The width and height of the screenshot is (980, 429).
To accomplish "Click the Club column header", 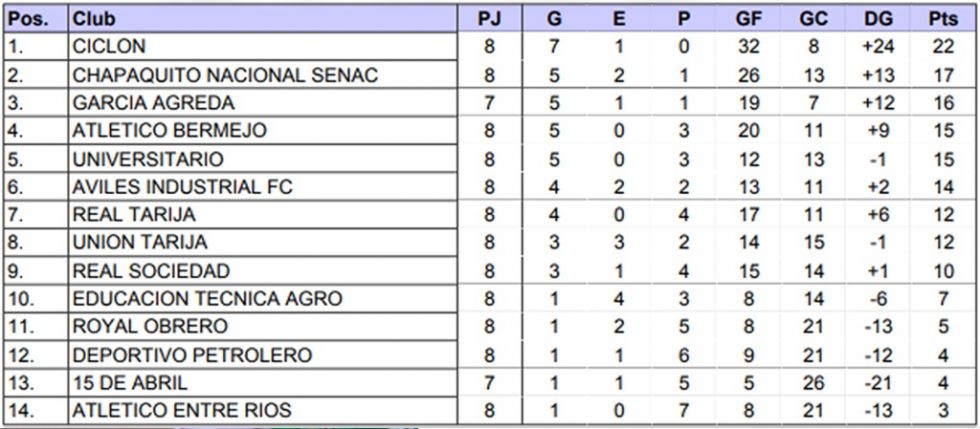I will click(263, 19).
